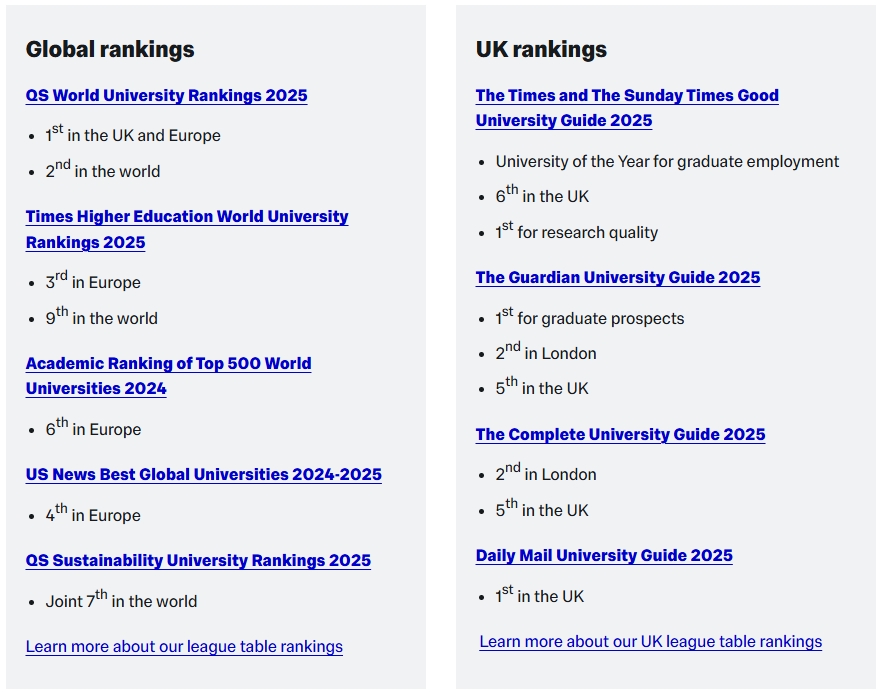The width and height of the screenshot is (883, 692).
Task: Open Times and Sunday Times Good University Guide
Action: (x=627, y=108)
